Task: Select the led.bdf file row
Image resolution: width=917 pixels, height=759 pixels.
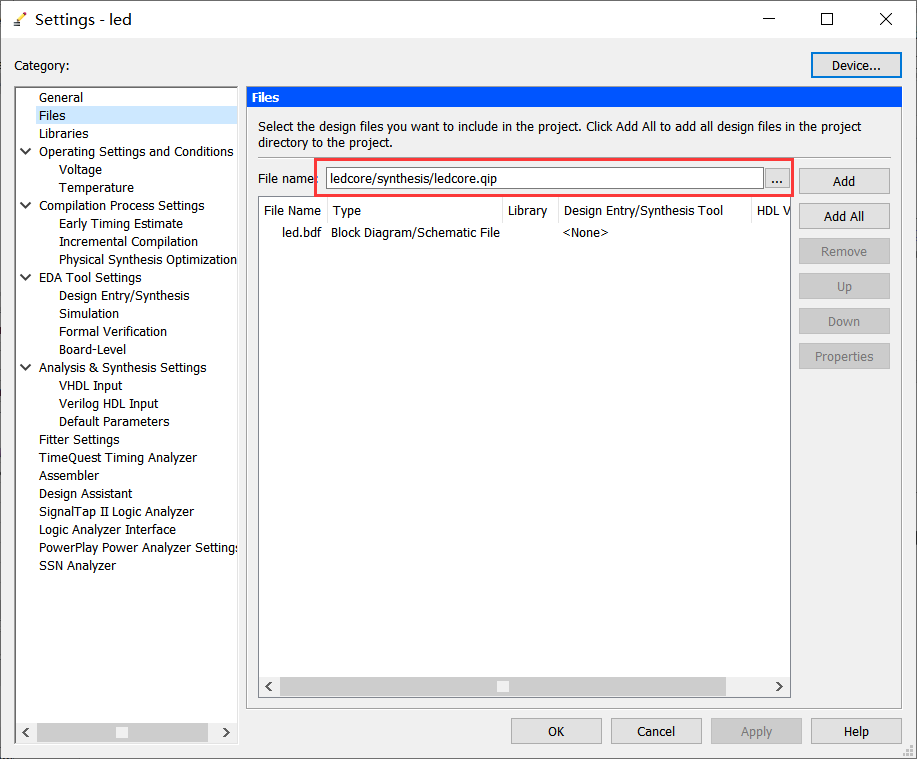Action: (299, 233)
